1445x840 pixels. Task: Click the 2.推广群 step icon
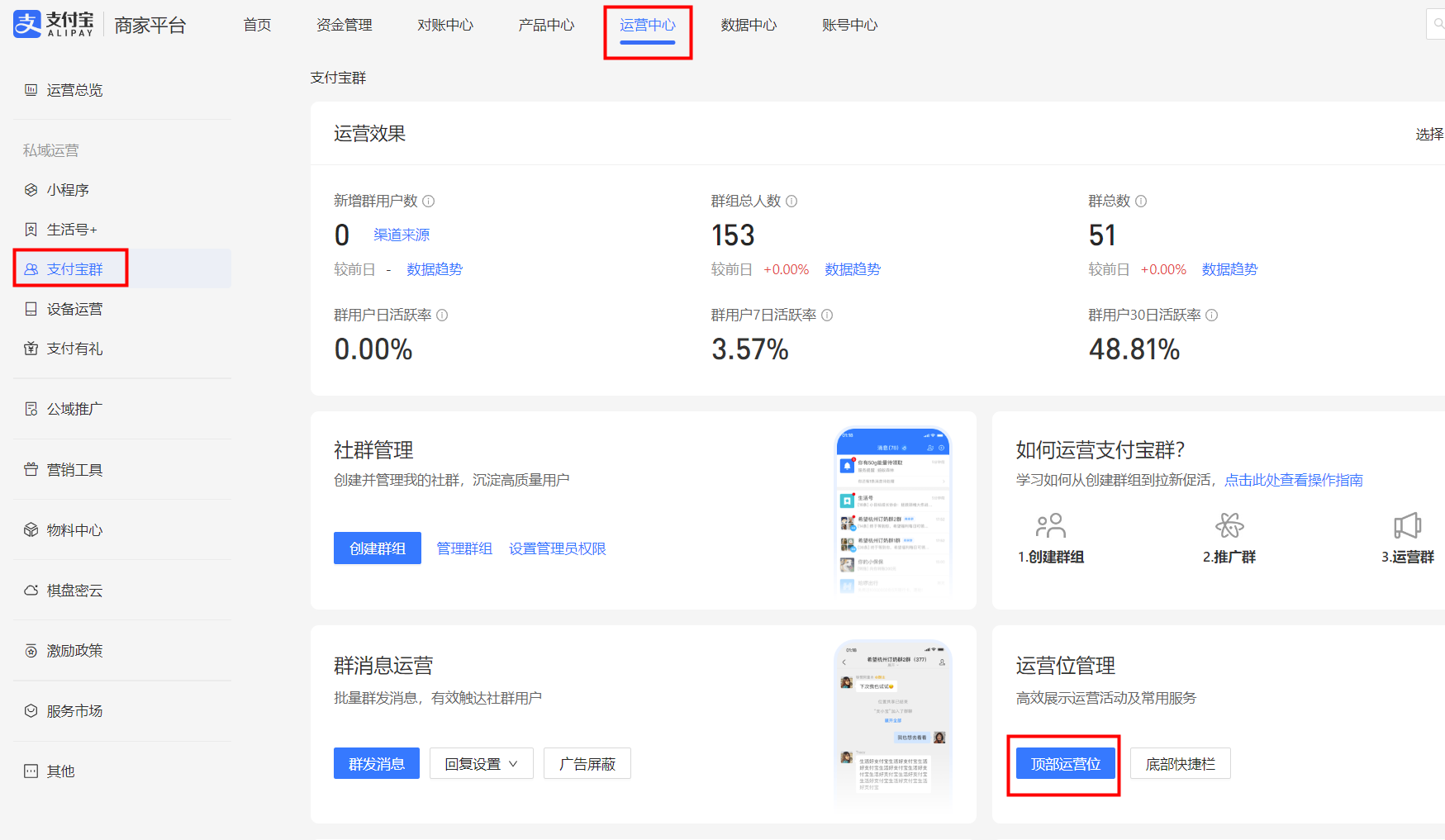pyautogui.click(x=1229, y=525)
